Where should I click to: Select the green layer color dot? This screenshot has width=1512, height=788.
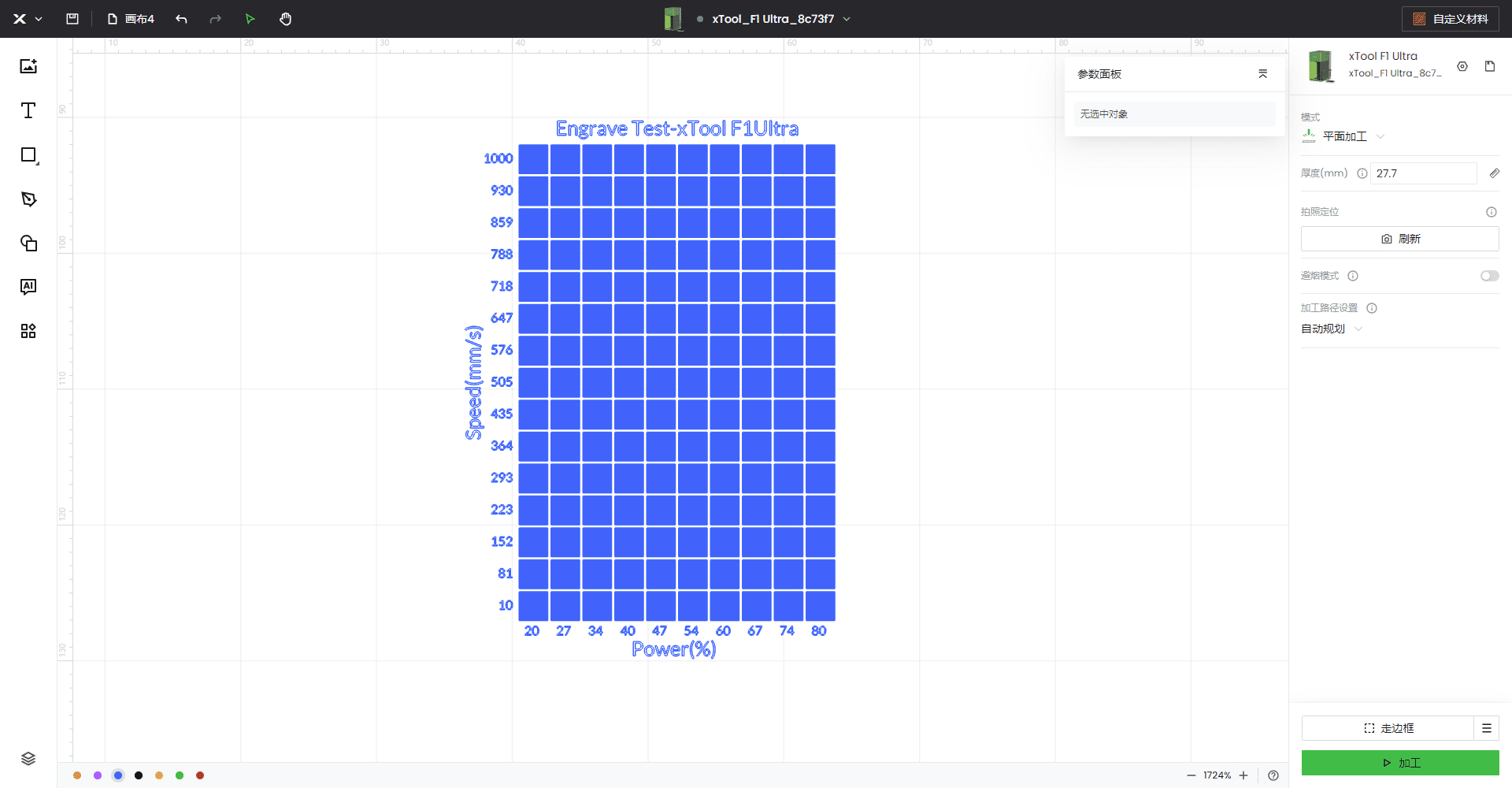pyautogui.click(x=180, y=775)
